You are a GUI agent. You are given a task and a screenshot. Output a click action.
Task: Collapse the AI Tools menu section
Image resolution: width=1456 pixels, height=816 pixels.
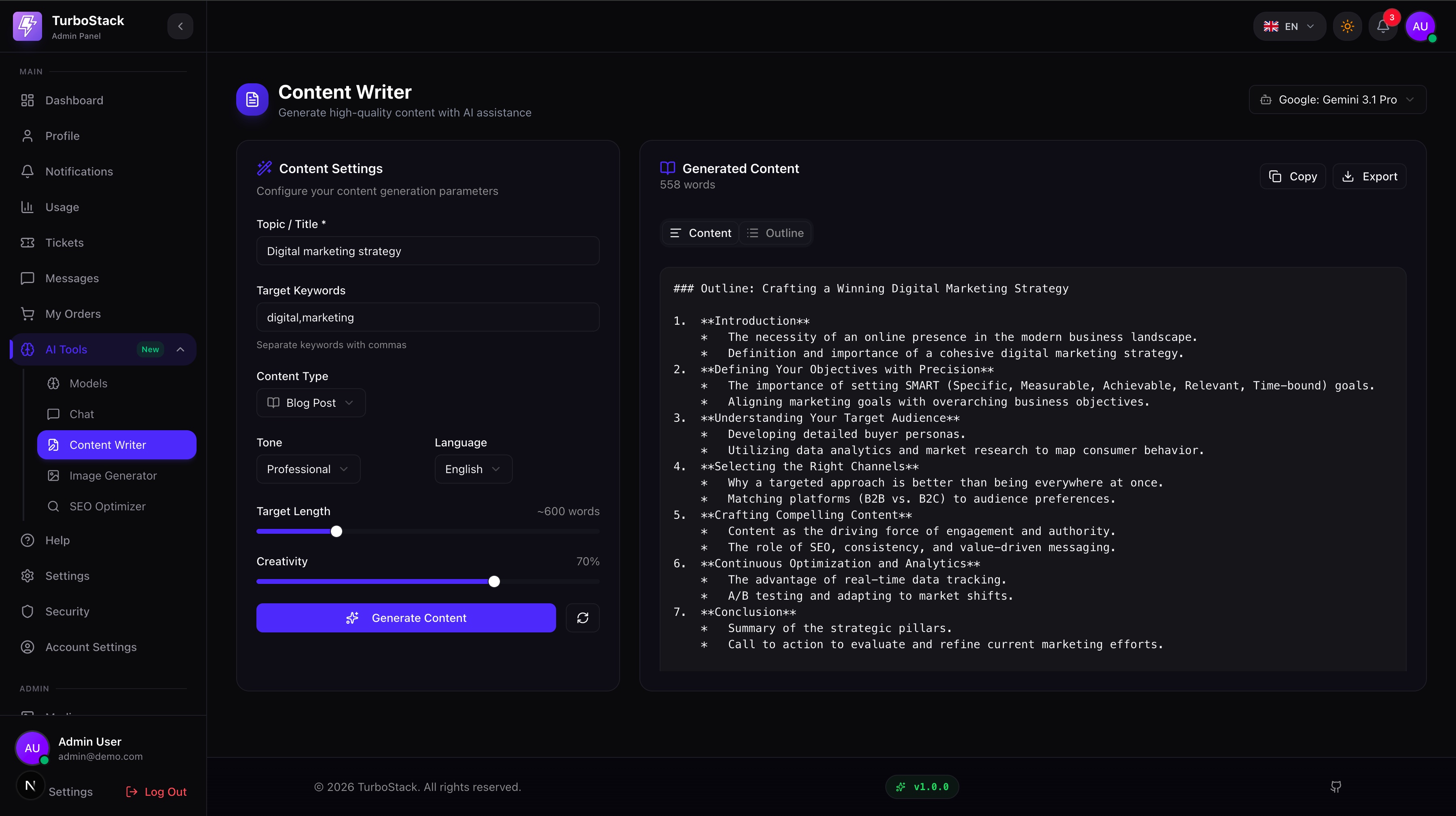(180, 349)
